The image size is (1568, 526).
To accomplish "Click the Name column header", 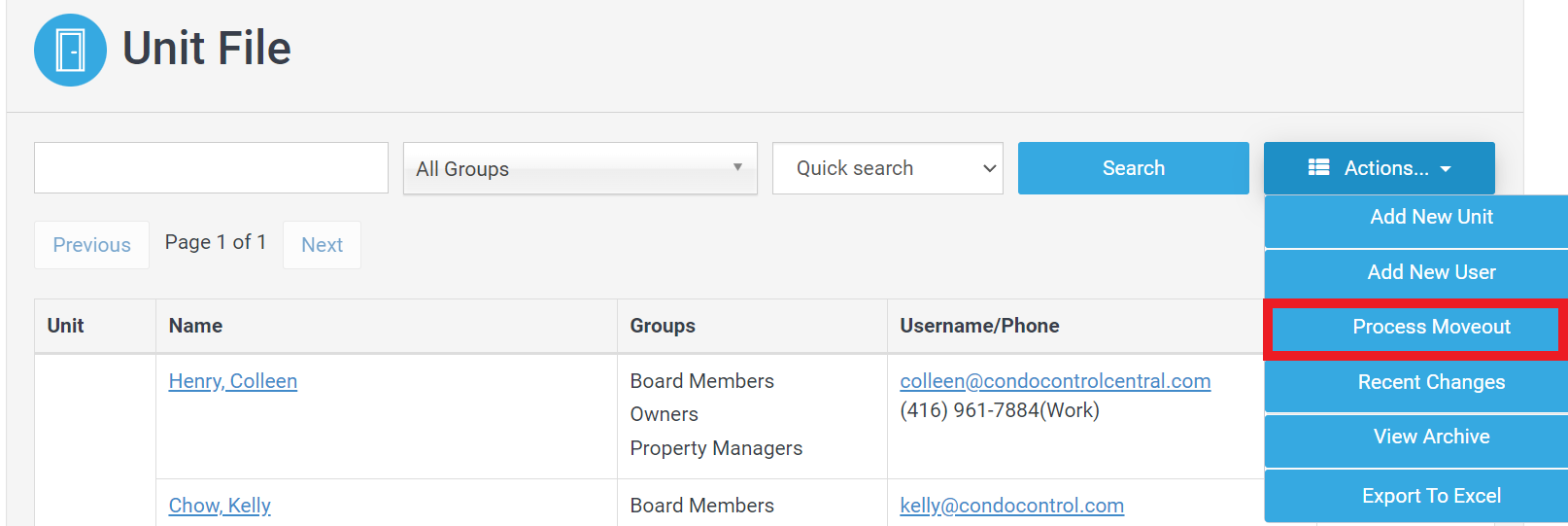I will tap(195, 326).
